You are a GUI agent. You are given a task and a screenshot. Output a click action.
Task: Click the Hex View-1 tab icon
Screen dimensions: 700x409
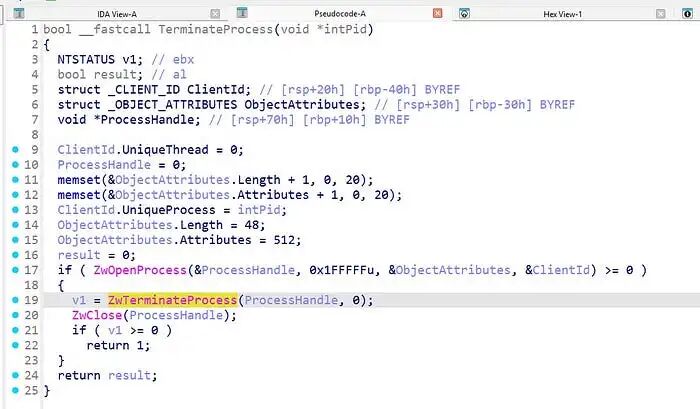[464, 13]
